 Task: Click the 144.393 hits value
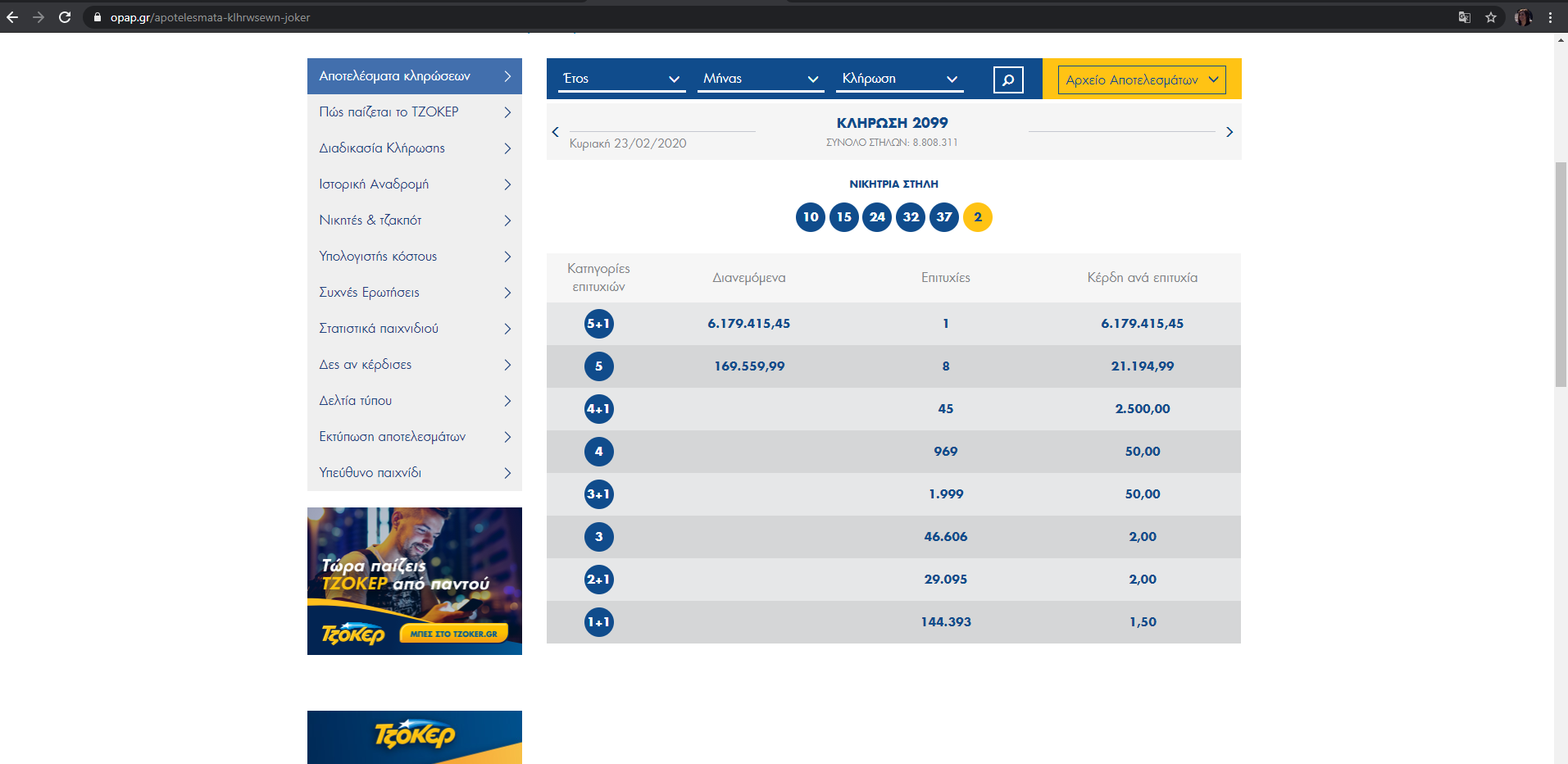pos(946,622)
